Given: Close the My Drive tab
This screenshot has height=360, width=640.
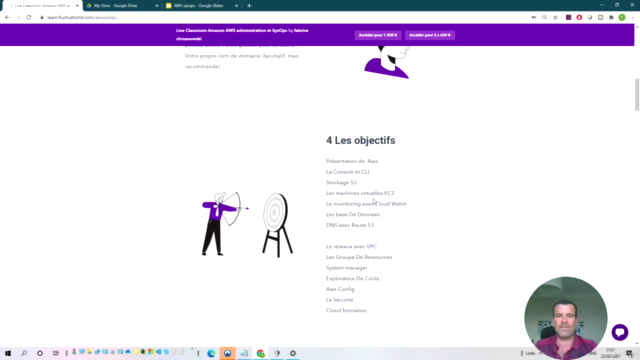Looking at the screenshot, I should [x=157, y=6].
